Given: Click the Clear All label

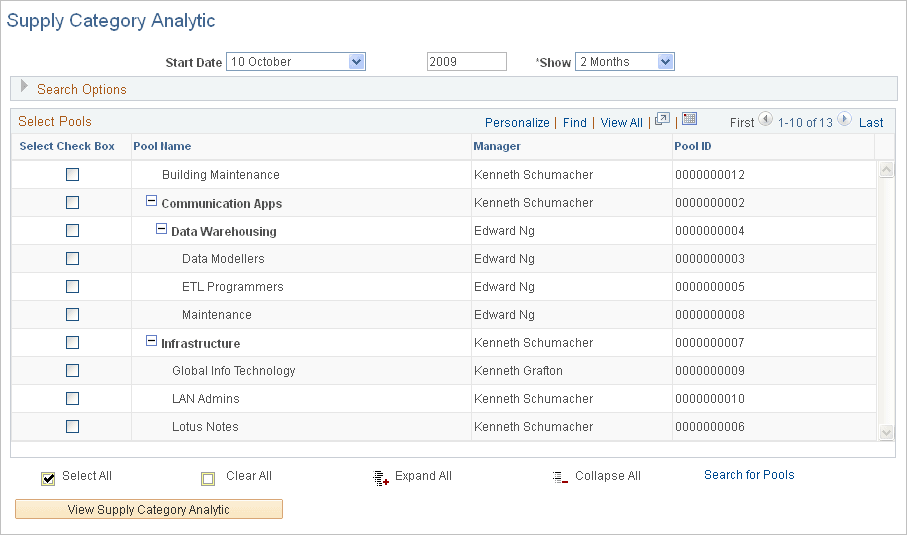Looking at the screenshot, I should 249,476.
